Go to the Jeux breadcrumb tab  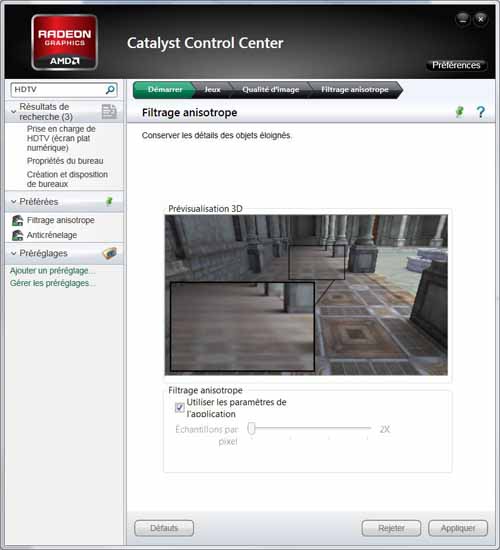[x=212, y=90]
